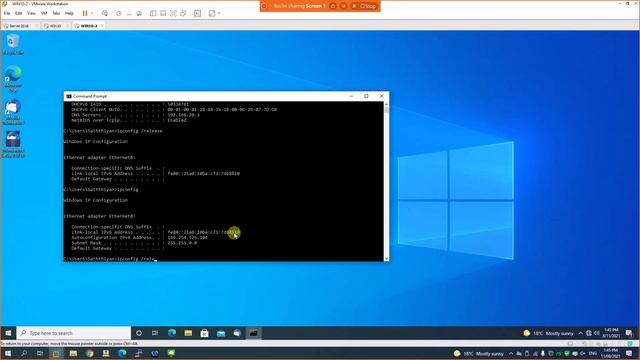Screen dimensions: 640x360
Task: Click Command Prompt scrollbar up arrow
Action: [x=386, y=104]
